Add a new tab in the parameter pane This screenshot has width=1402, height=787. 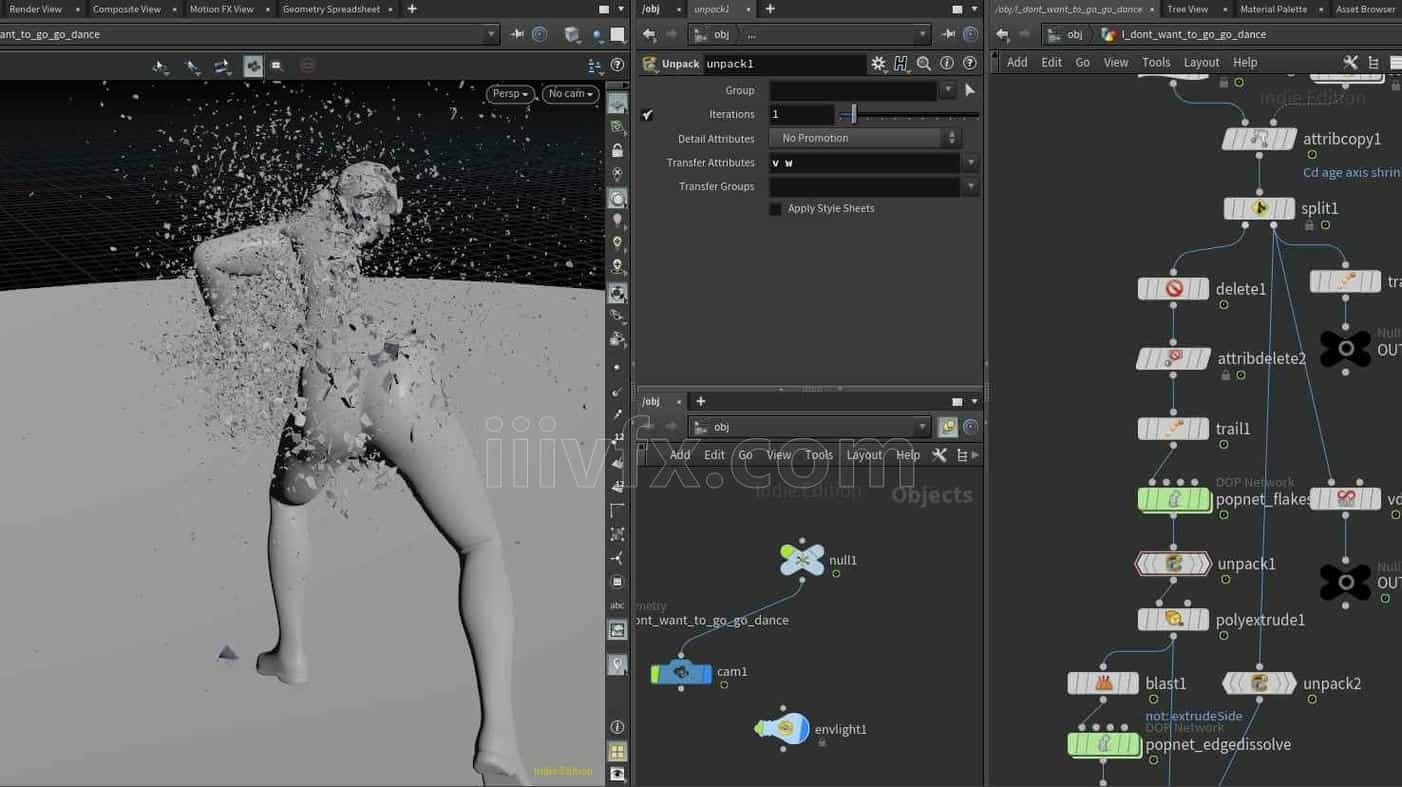point(770,9)
